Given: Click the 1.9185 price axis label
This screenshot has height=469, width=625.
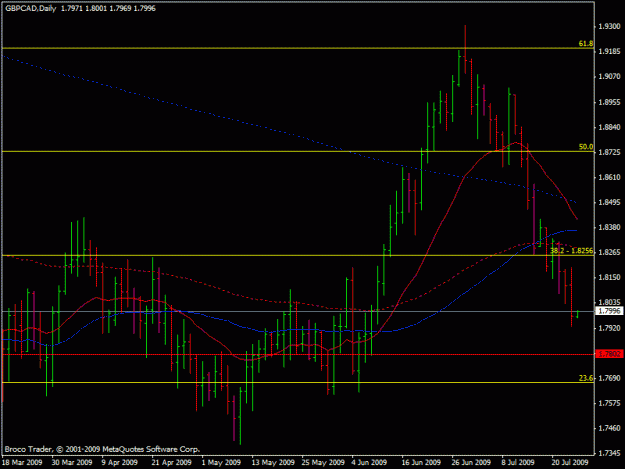Looking at the screenshot, I should [x=609, y=51].
